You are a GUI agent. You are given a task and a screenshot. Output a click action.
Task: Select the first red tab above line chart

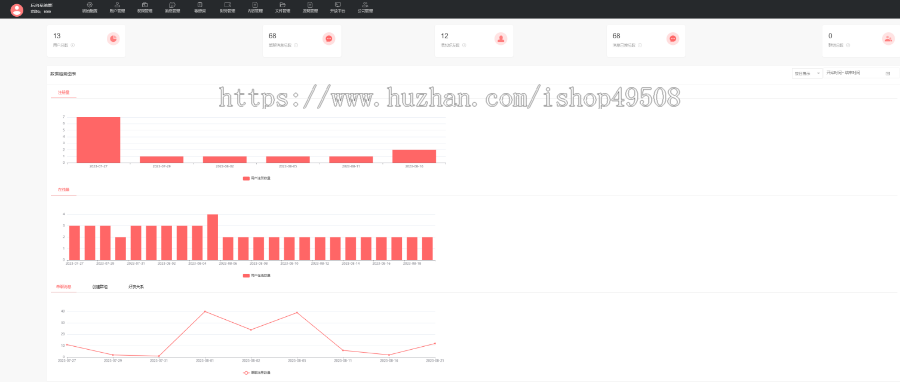pyautogui.click(x=63, y=286)
